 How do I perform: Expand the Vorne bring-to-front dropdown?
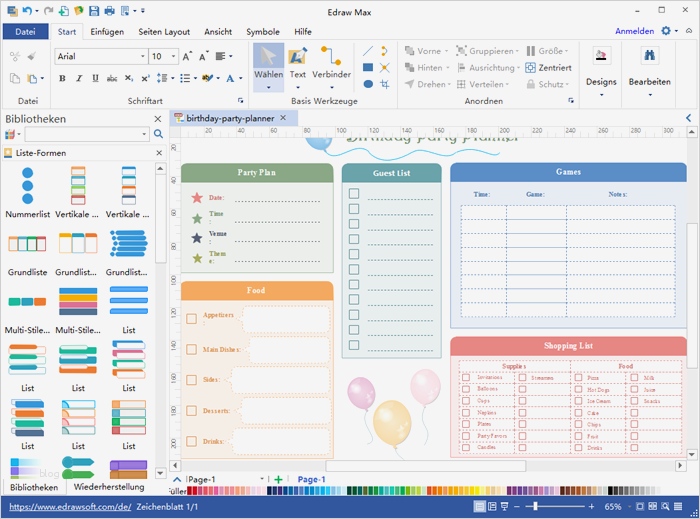[x=446, y=51]
